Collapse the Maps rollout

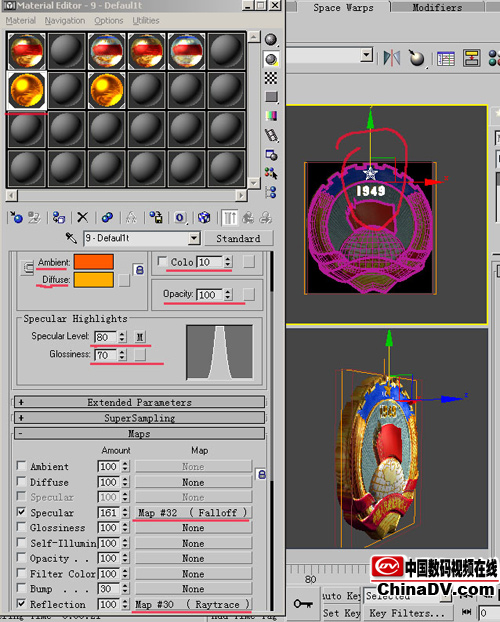139,434
